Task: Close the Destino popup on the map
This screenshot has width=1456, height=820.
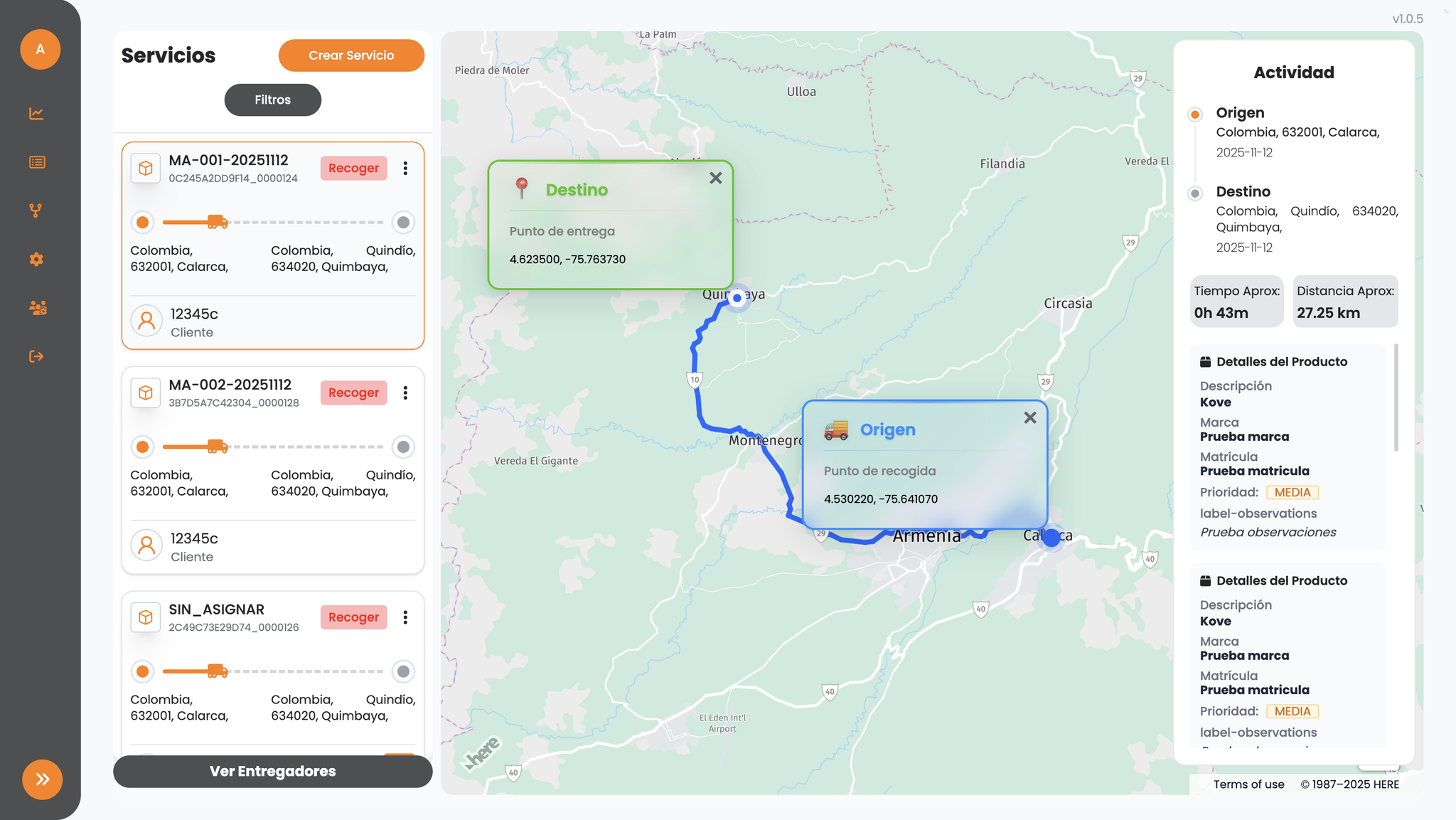Action: click(x=716, y=178)
